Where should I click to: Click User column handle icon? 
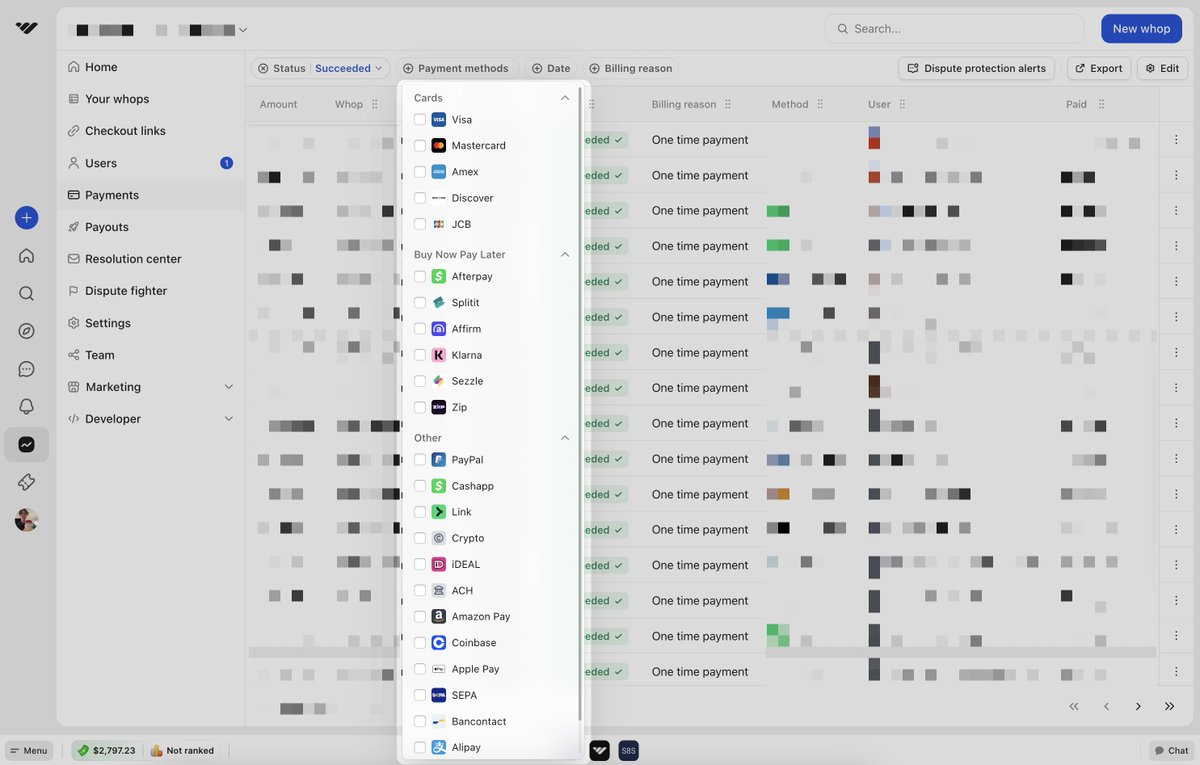pos(902,104)
